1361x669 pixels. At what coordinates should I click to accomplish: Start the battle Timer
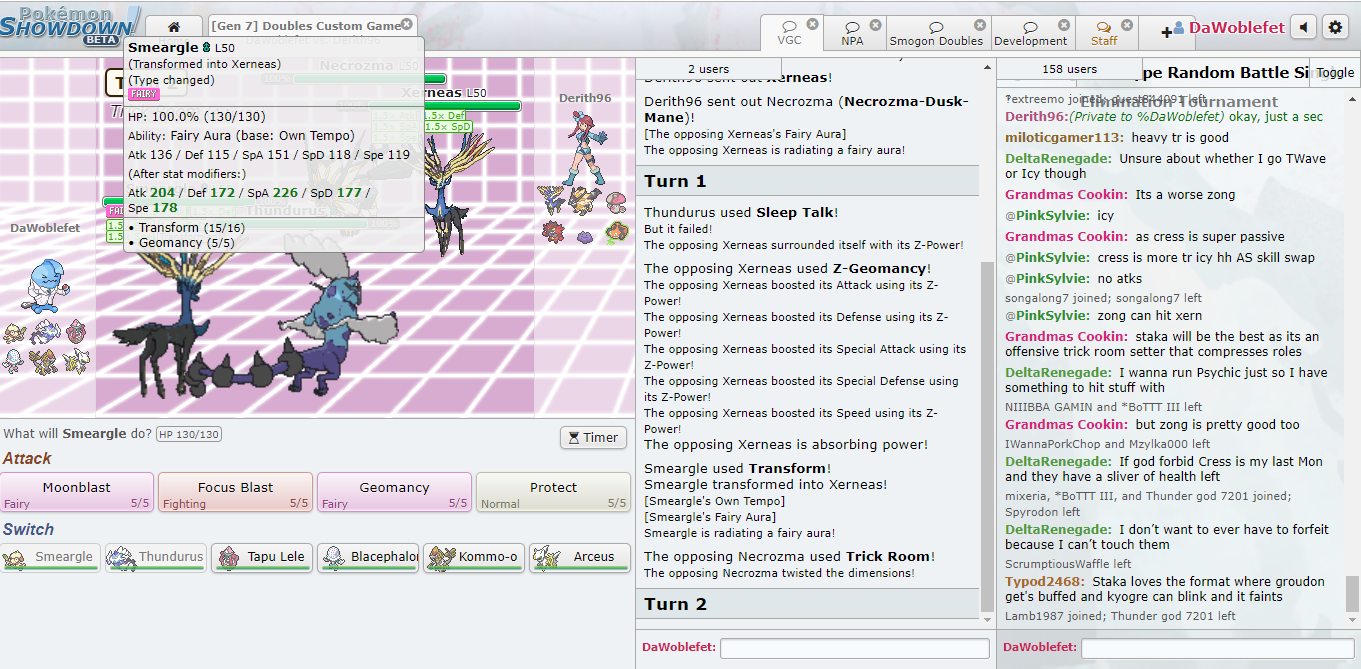click(x=593, y=437)
